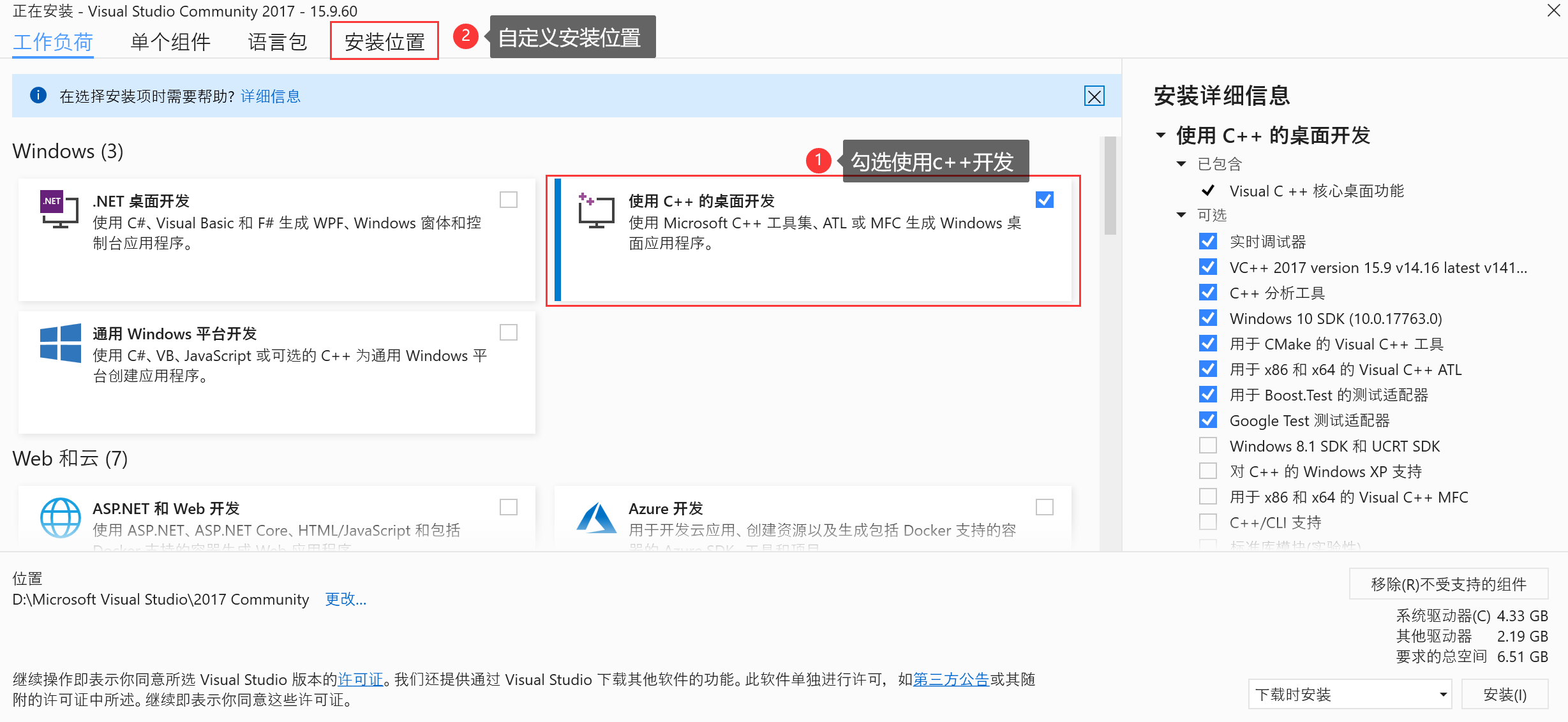Click the red number 2 annotation badge
1568x722 pixels.
466,36
